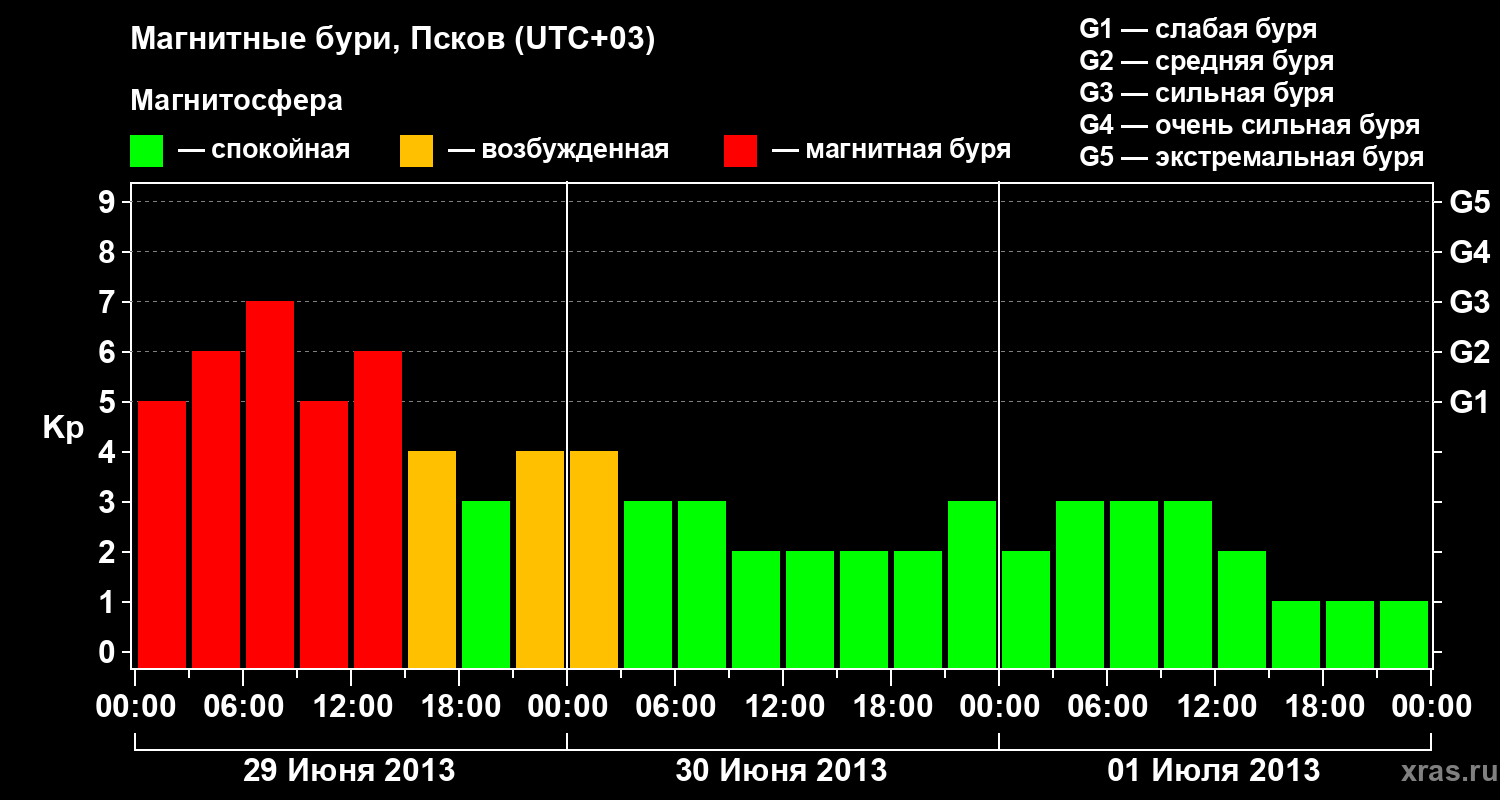1500x800 pixels.
Task: Click the tallest red bar reaching Kp 7
Action: [x=270, y=484]
